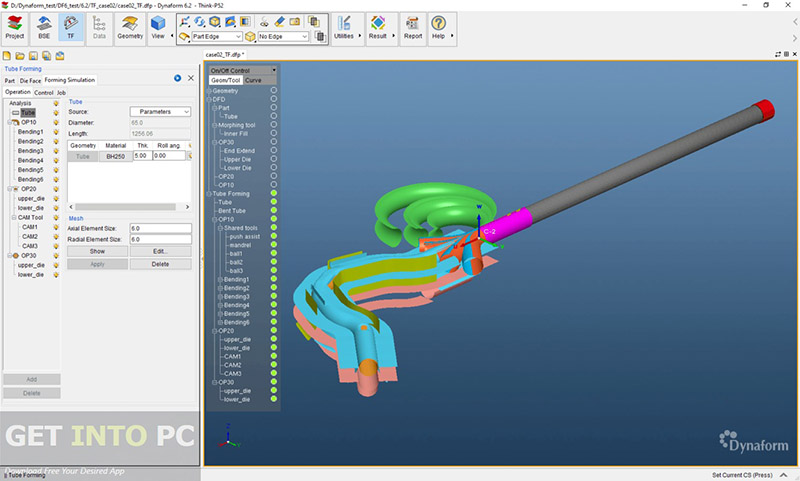The image size is (800, 481).
Task: Select the TF tube forming icon
Action: (x=72, y=25)
